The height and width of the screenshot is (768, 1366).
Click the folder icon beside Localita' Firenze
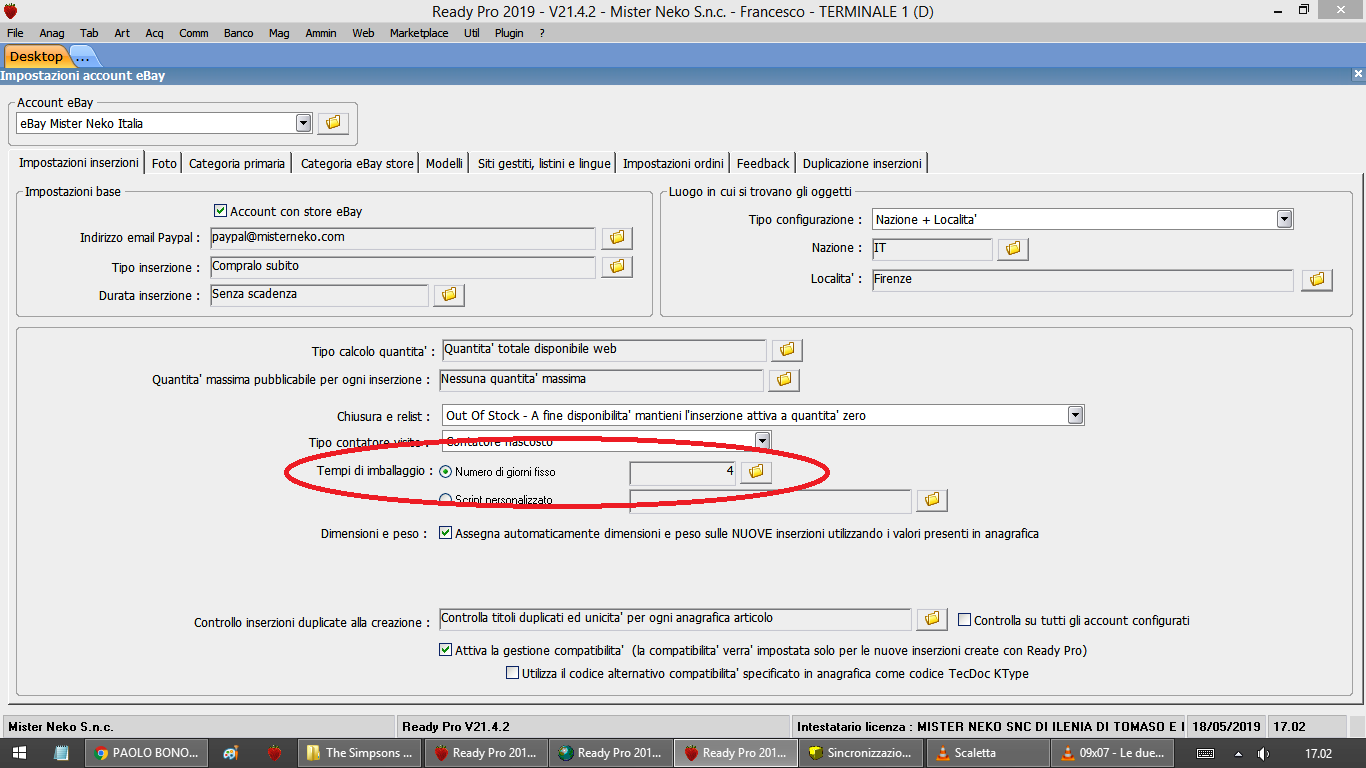coord(1317,280)
